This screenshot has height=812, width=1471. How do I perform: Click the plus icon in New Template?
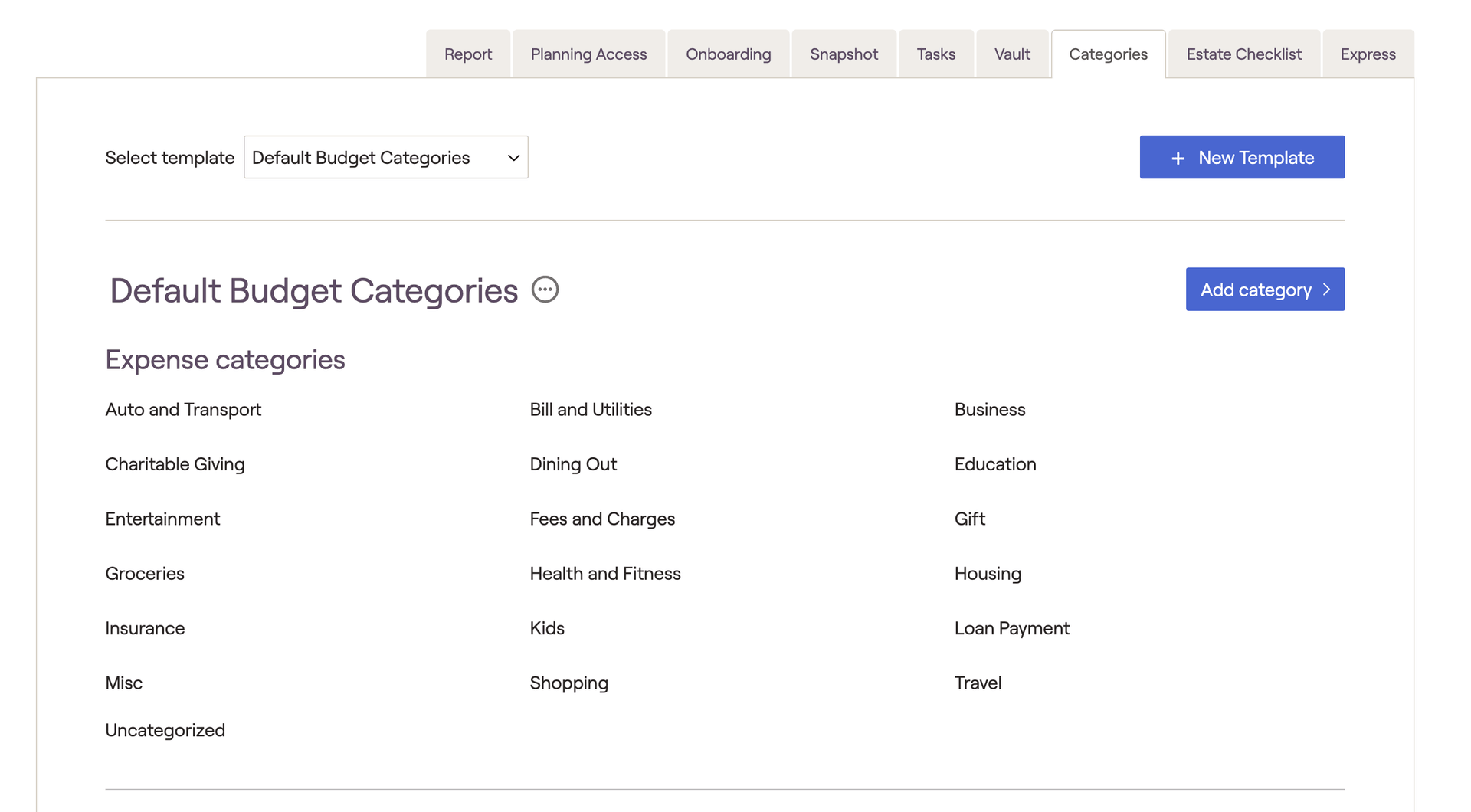point(1178,158)
